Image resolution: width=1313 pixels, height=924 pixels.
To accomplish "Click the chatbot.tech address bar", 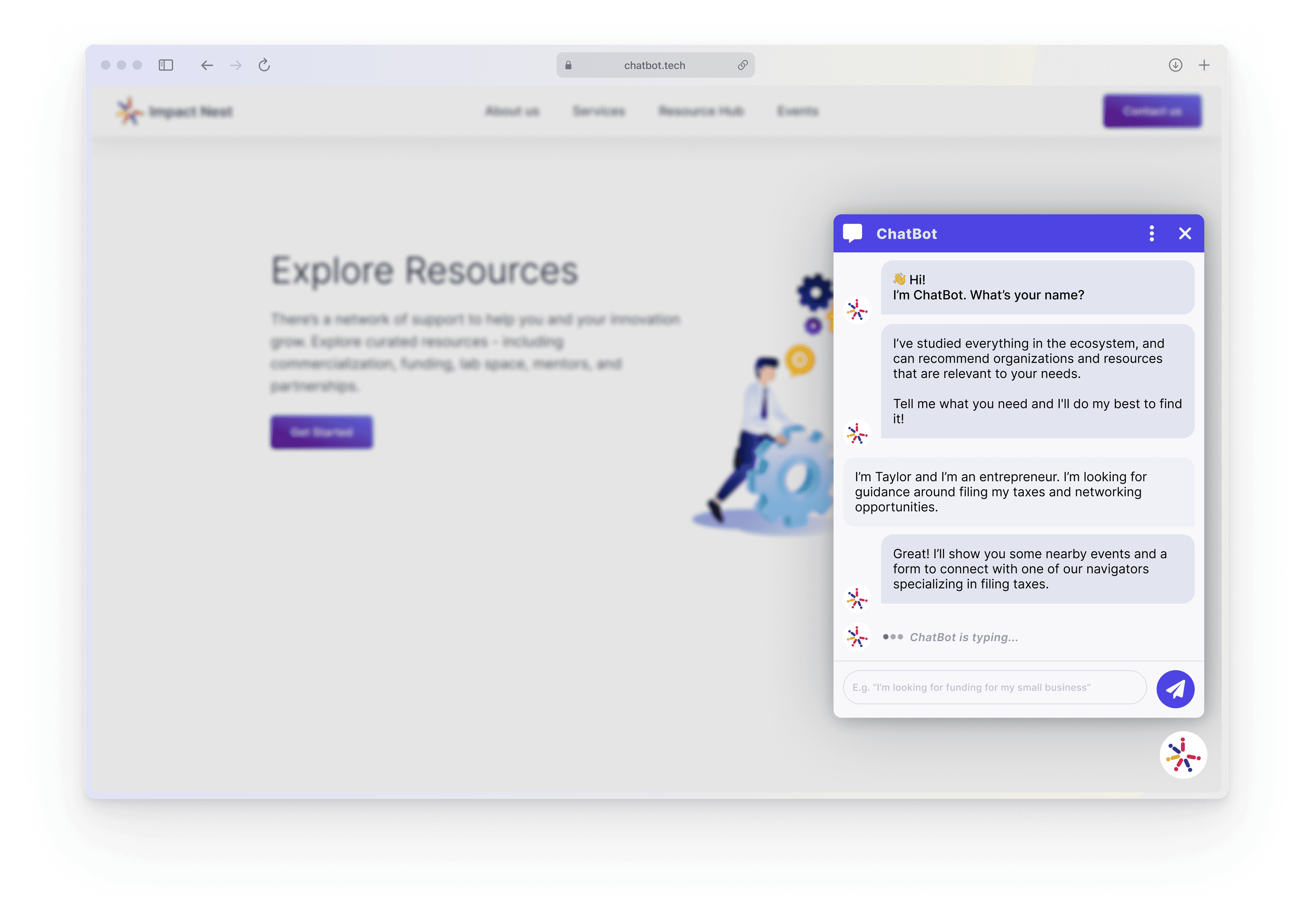I will click(x=655, y=65).
